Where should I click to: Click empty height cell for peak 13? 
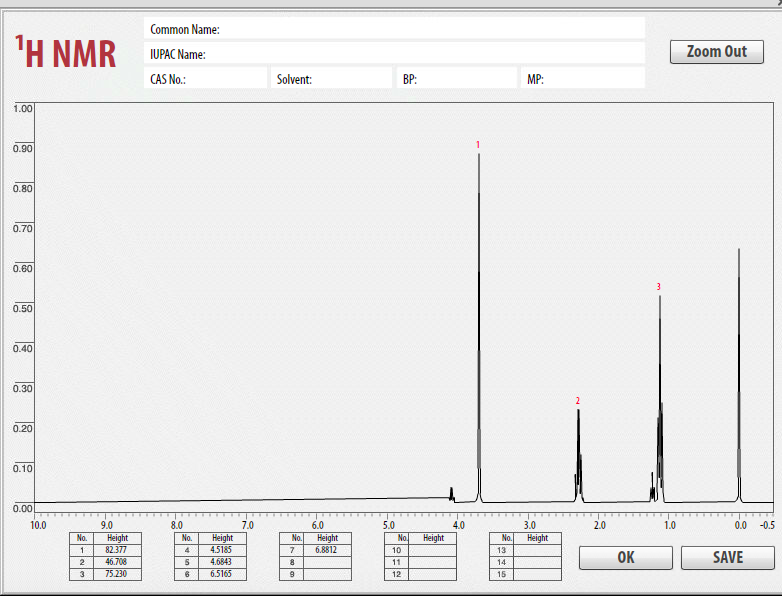pos(538,550)
